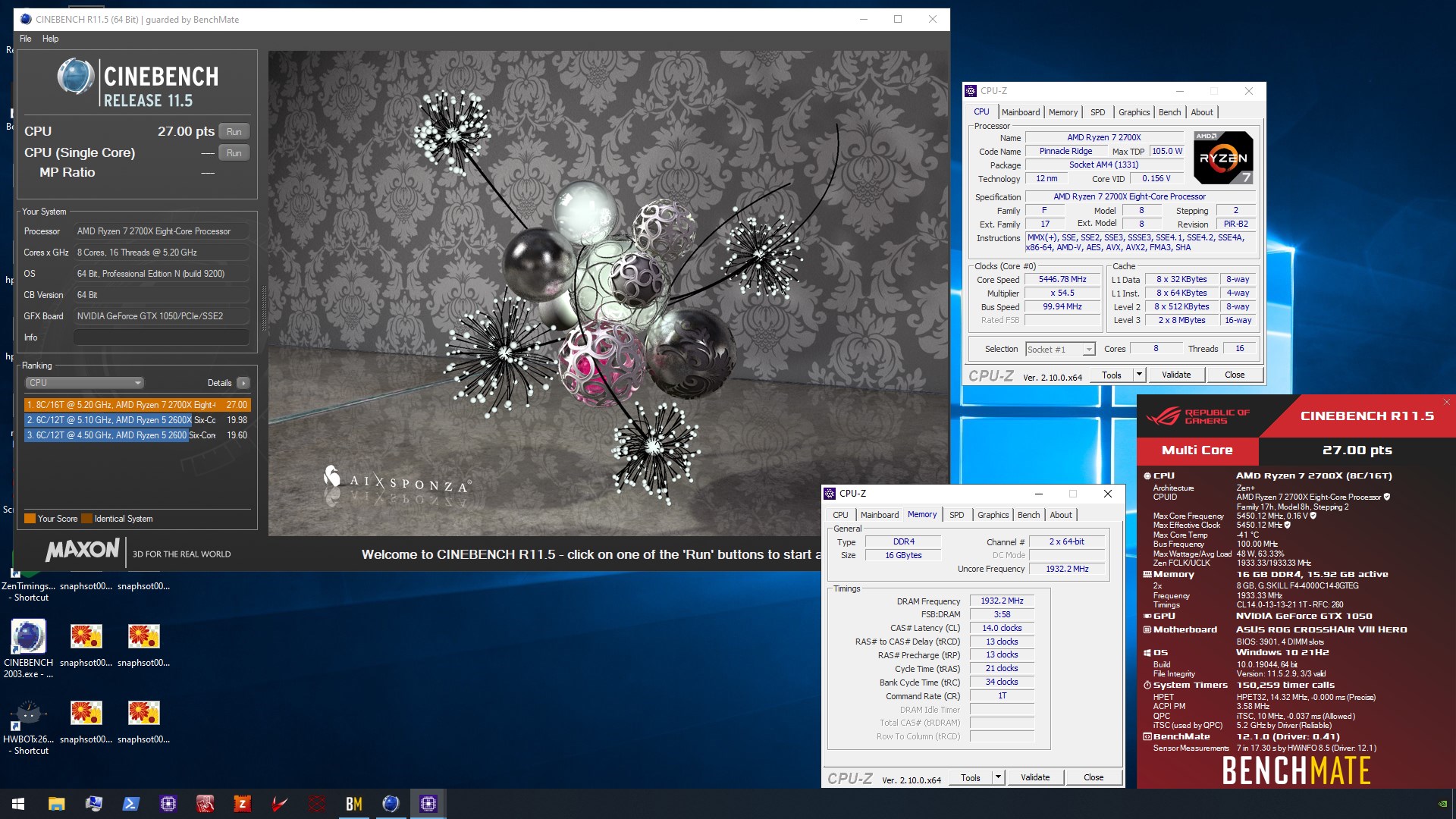Viewport: 1456px width, 819px height.
Task: Open the About tab in the lower CPU-Z window
Action: 1061,515
